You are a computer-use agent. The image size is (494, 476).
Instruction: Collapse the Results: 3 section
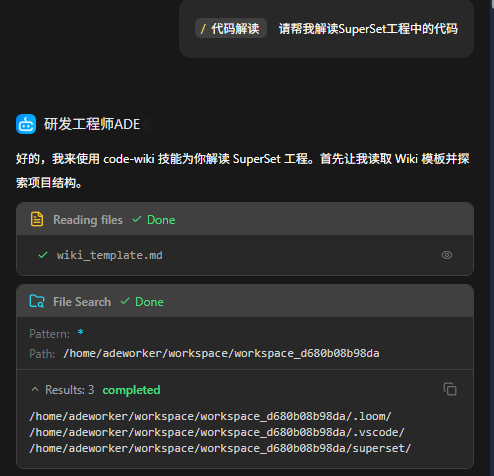tap(35, 389)
